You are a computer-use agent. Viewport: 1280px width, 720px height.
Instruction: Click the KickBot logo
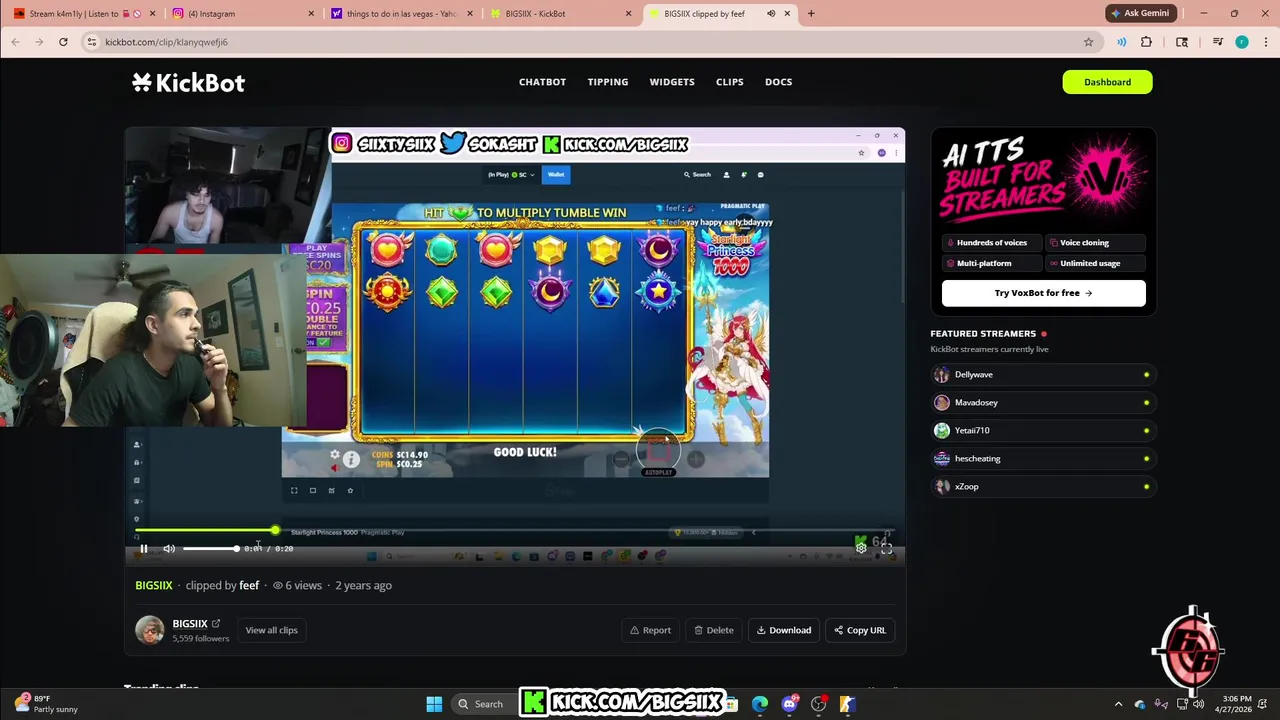[x=188, y=82]
